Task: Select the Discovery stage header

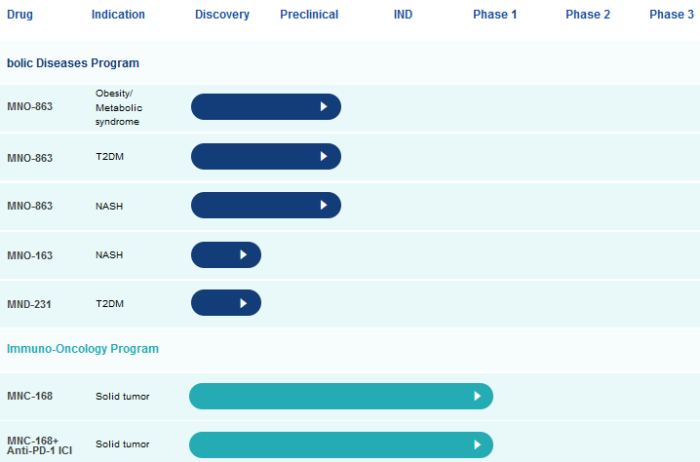Action: click(x=222, y=15)
